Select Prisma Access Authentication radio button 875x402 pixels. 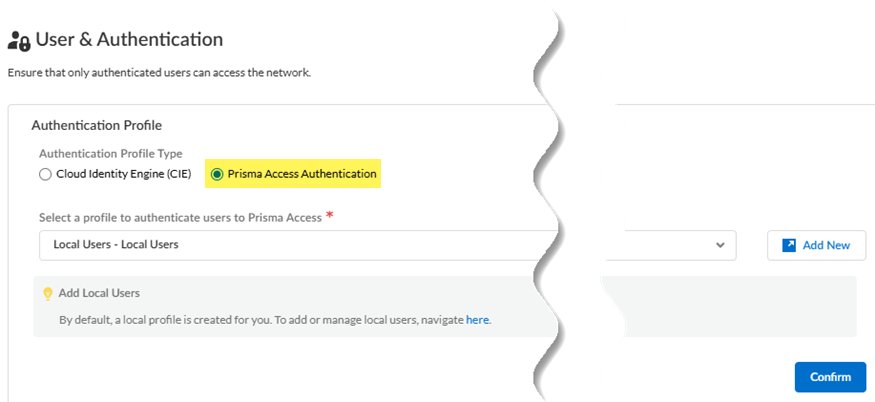click(217, 174)
